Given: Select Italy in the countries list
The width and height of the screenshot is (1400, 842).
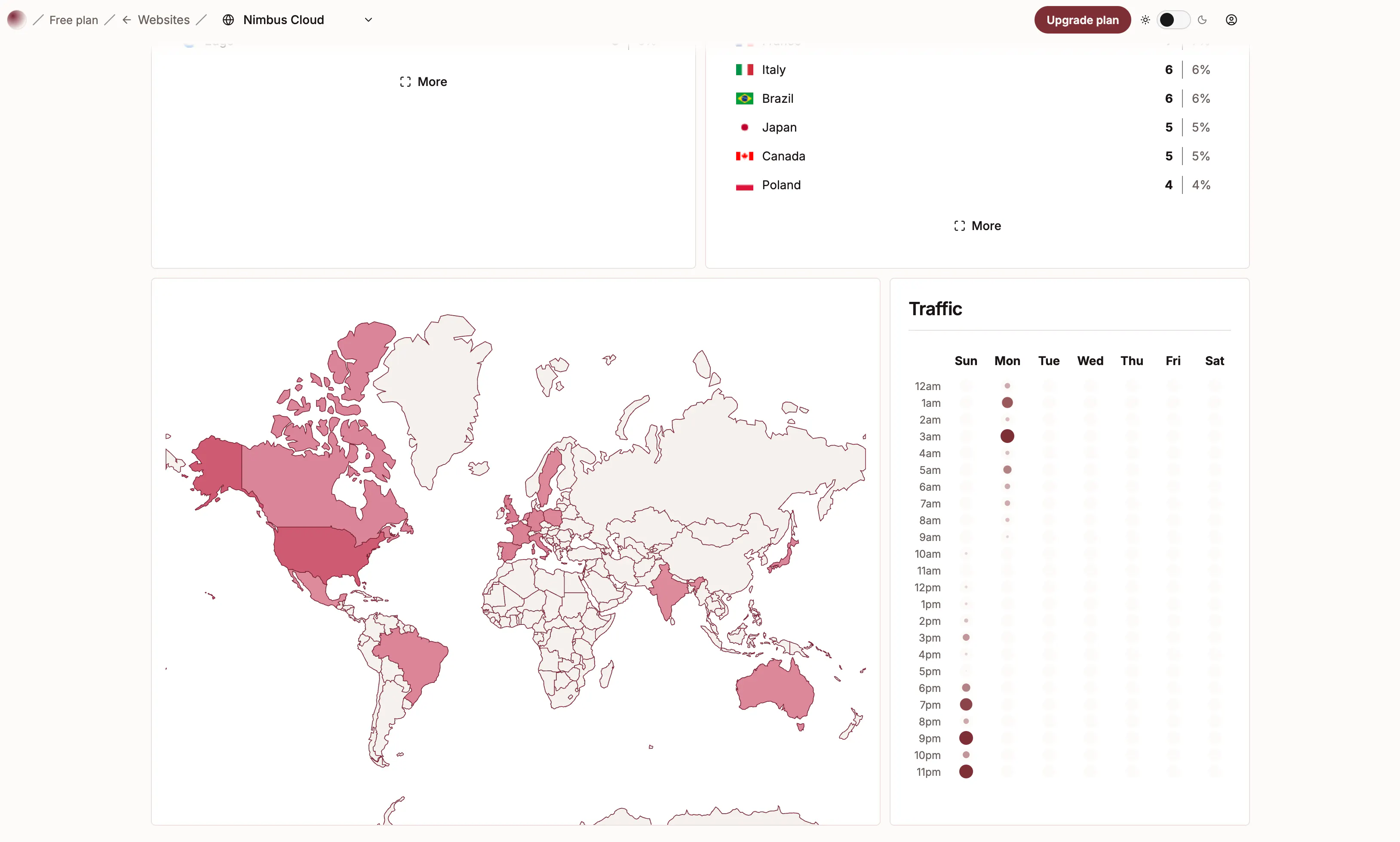Looking at the screenshot, I should [x=972, y=70].
